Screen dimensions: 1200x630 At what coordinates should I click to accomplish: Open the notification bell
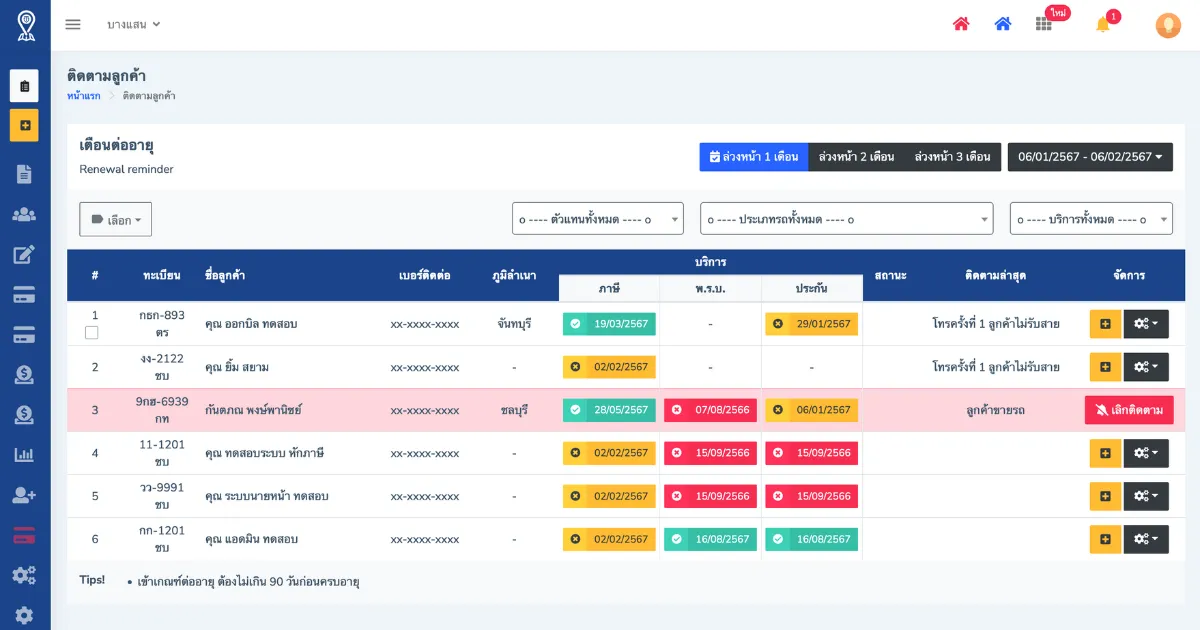click(1103, 24)
